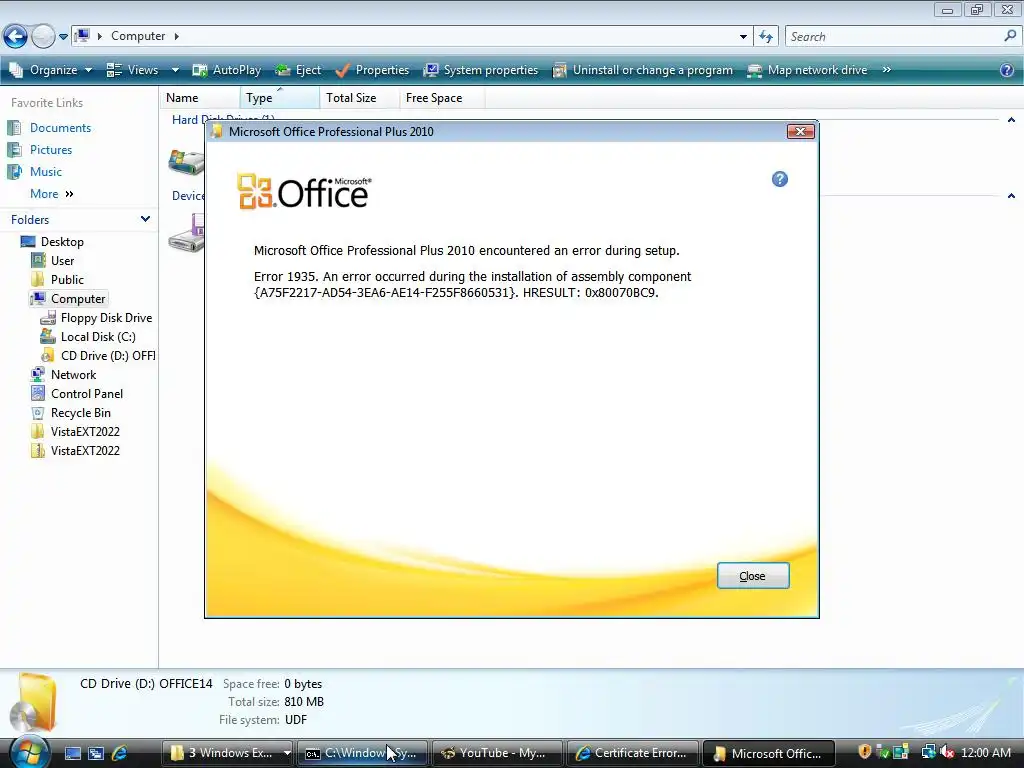
Task: Click Computer breadcrumb in address bar
Action: [138, 36]
